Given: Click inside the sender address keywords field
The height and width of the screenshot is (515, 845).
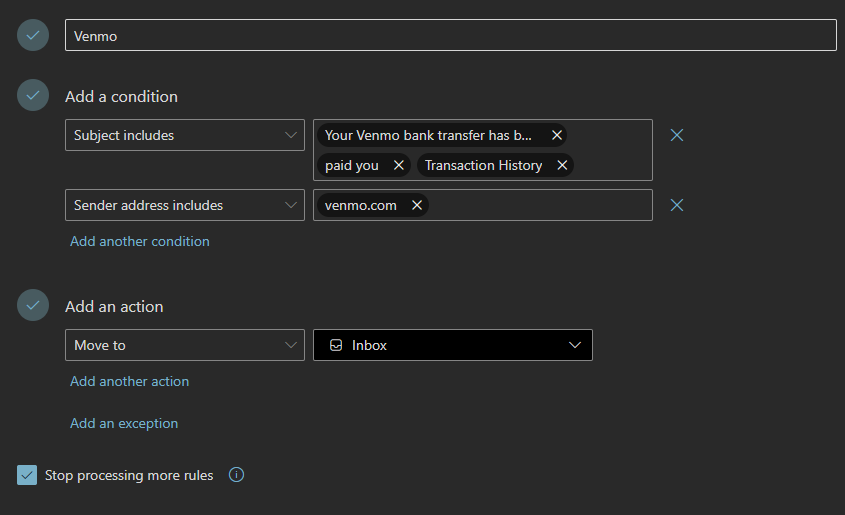Looking at the screenshot, I should click(x=540, y=205).
